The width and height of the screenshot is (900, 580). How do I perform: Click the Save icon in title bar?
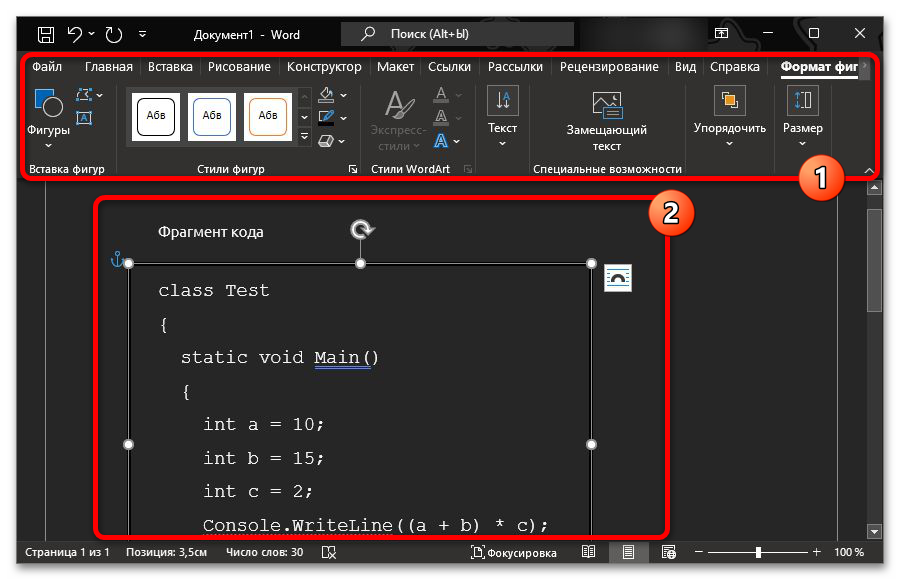(46, 34)
